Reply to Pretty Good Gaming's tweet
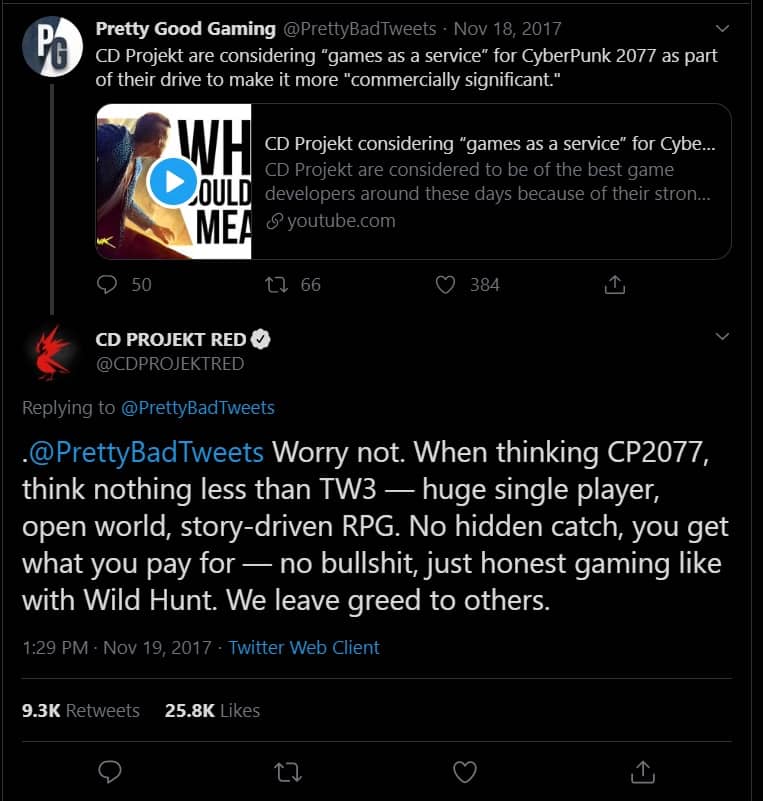This screenshot has width=763, height=801. tap(108, 284)
